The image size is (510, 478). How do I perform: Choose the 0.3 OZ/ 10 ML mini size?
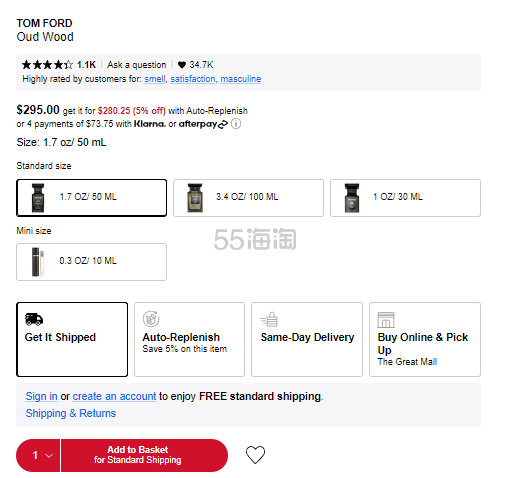[91, 262]
